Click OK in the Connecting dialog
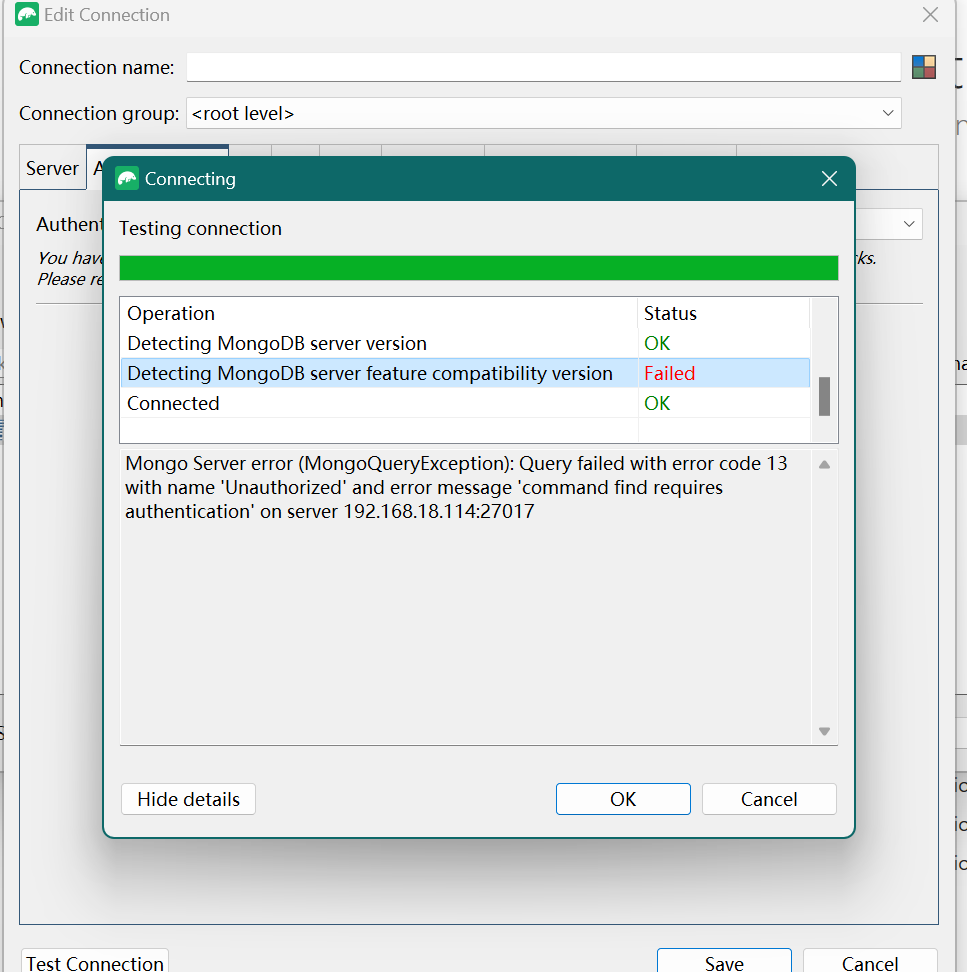The height and width of the screenshot is (972, 967). pos(623,799)
